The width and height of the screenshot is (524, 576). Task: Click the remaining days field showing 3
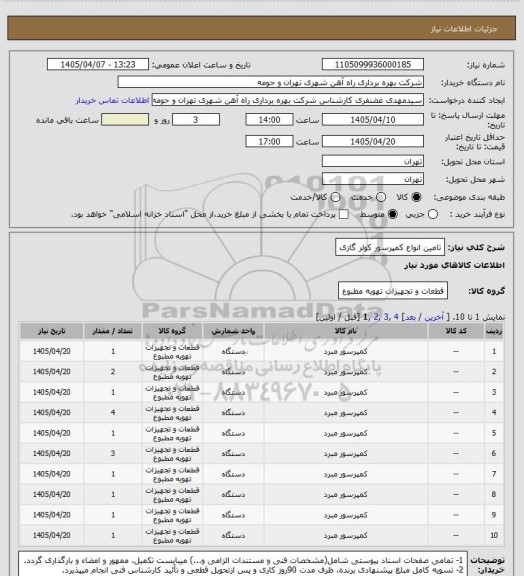click(196, 120)
